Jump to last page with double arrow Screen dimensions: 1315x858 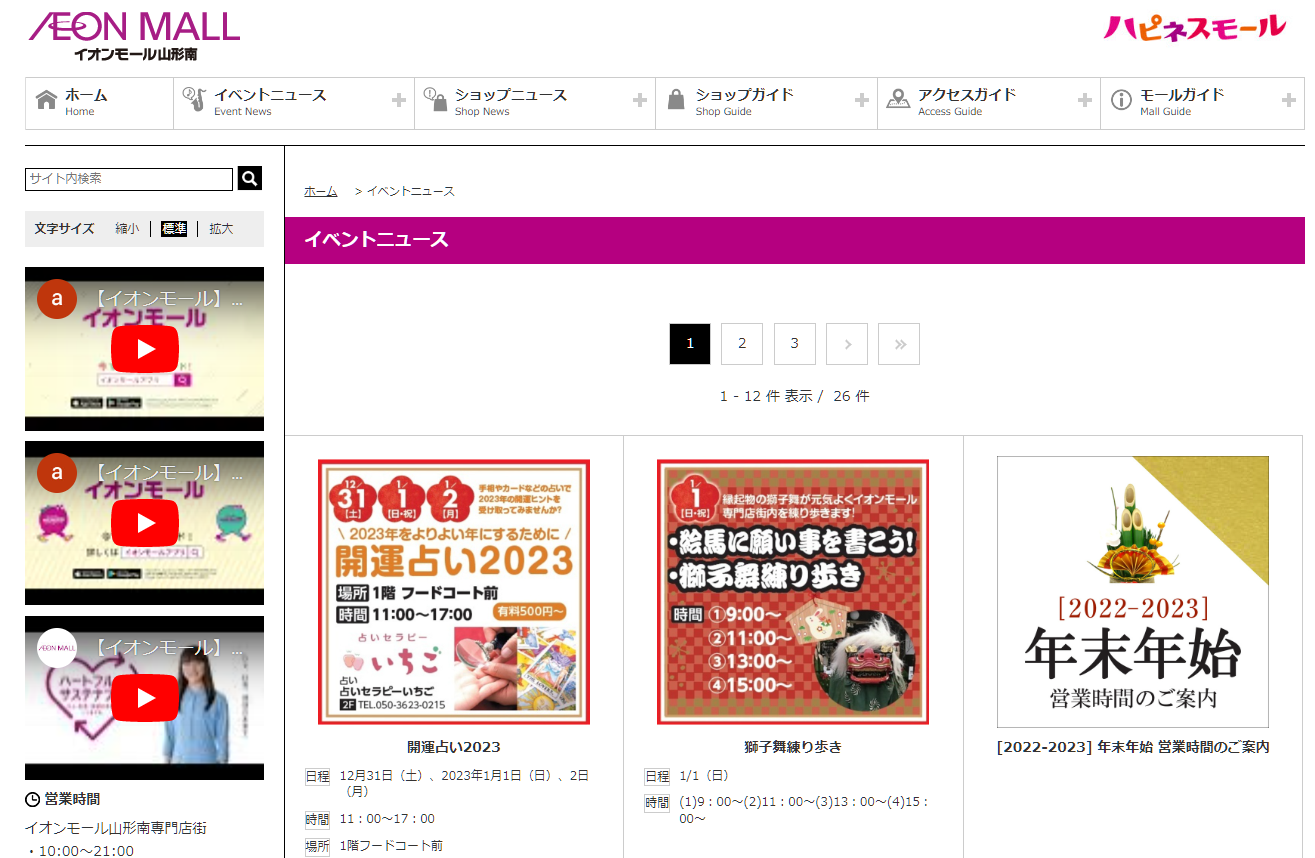pos(899,344)
